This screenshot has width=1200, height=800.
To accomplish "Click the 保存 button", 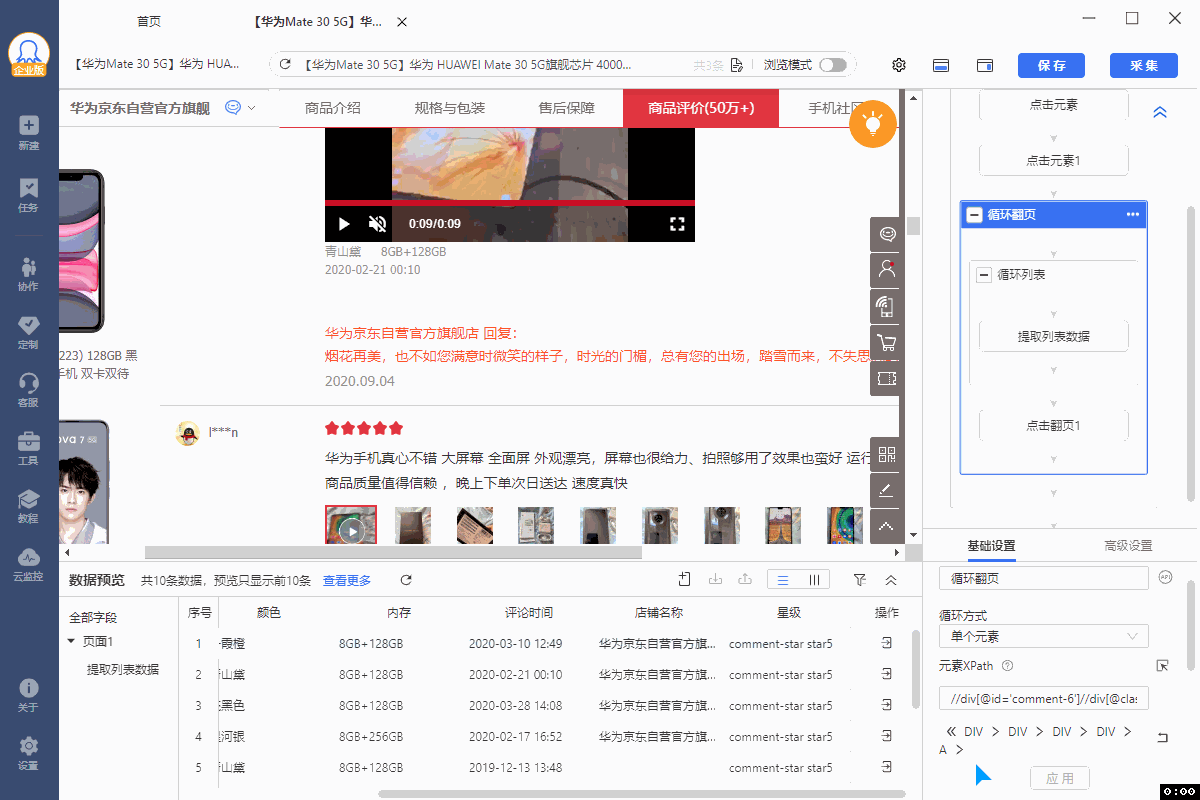I will (x=1051, y=65).
